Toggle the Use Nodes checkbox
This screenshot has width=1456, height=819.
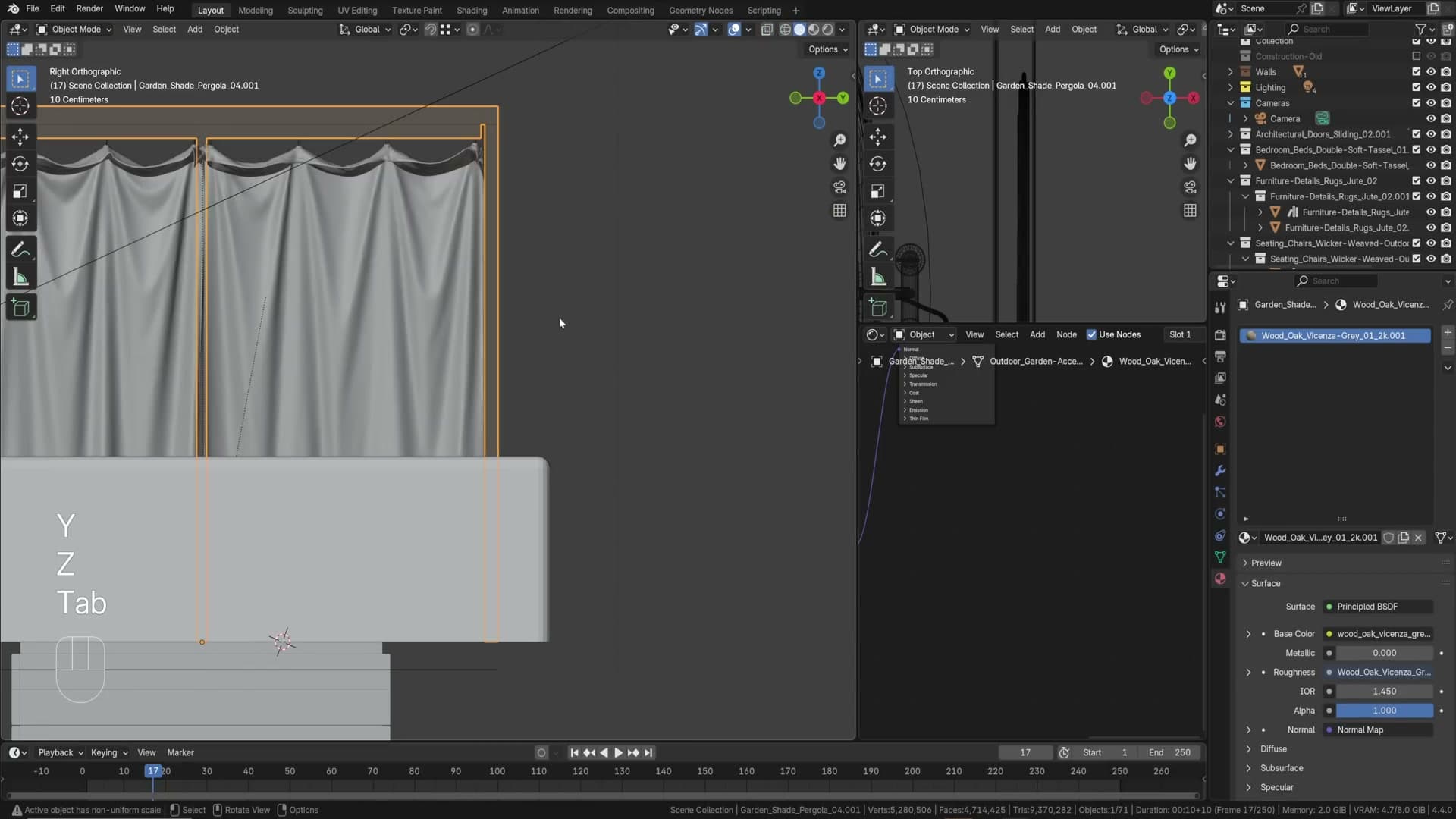pyautogui.click(x=1091, y=334)
